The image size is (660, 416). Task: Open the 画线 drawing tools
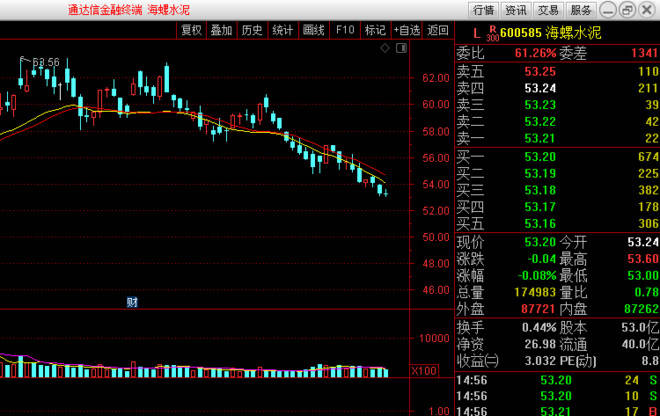point(313,30)
